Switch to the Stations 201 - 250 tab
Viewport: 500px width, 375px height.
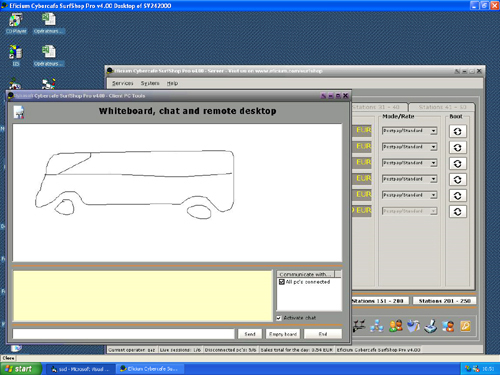click(444, 301)
